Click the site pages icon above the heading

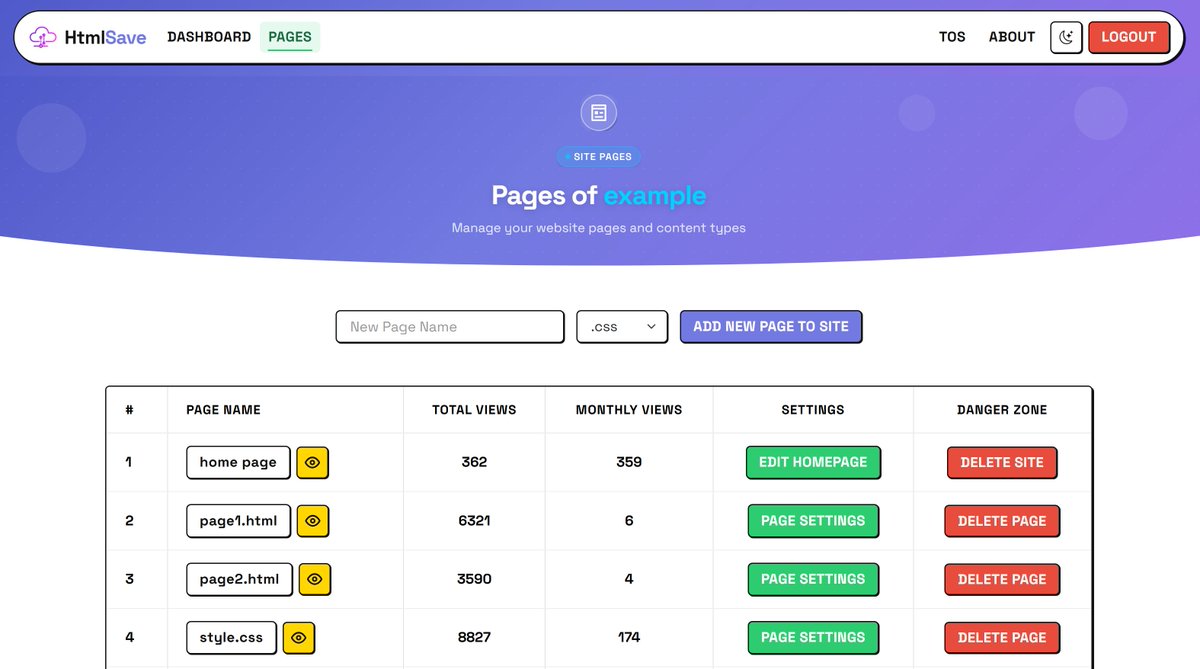pos(599,113)
